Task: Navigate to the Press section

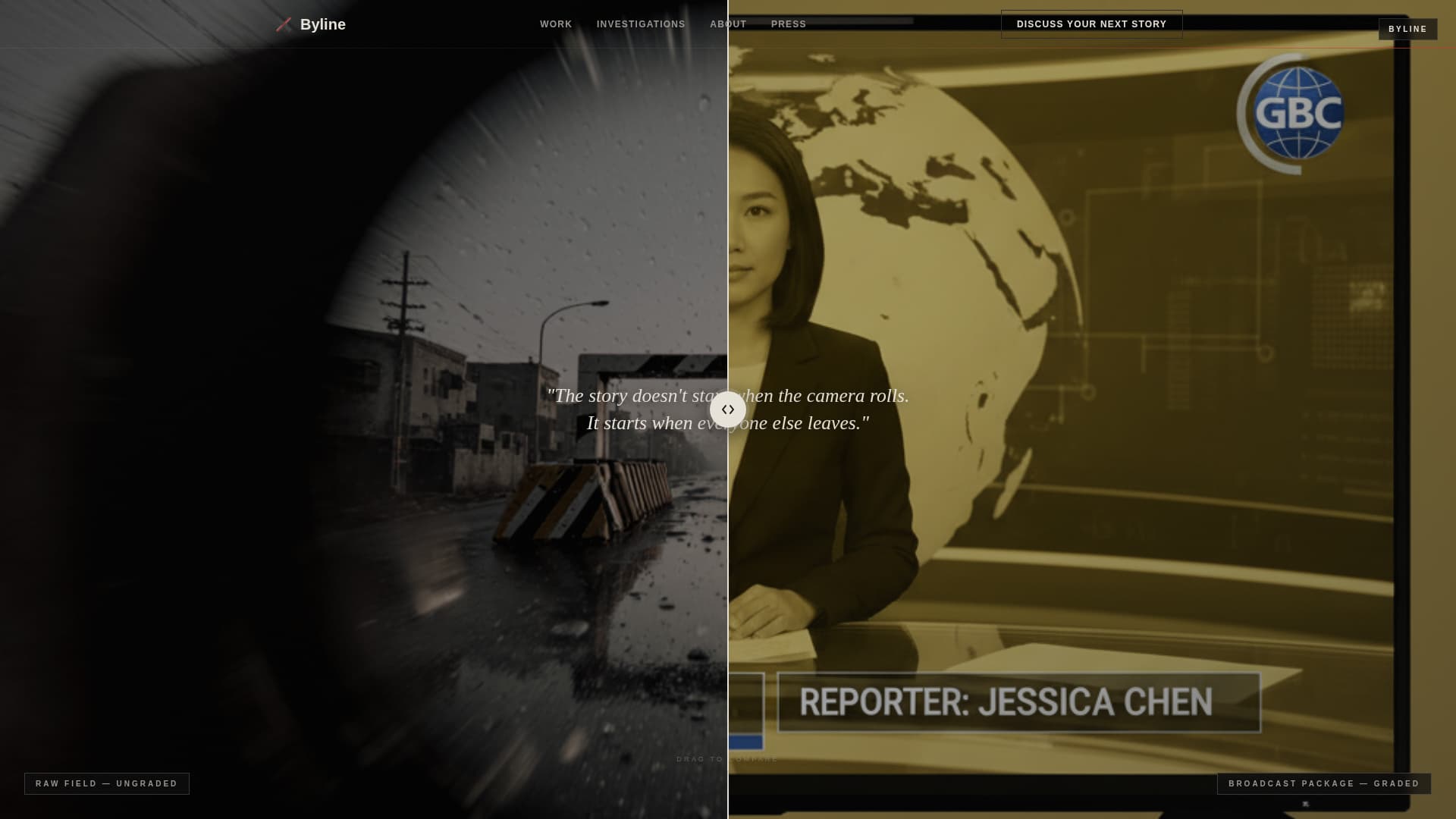Action: tap(789, 24)
